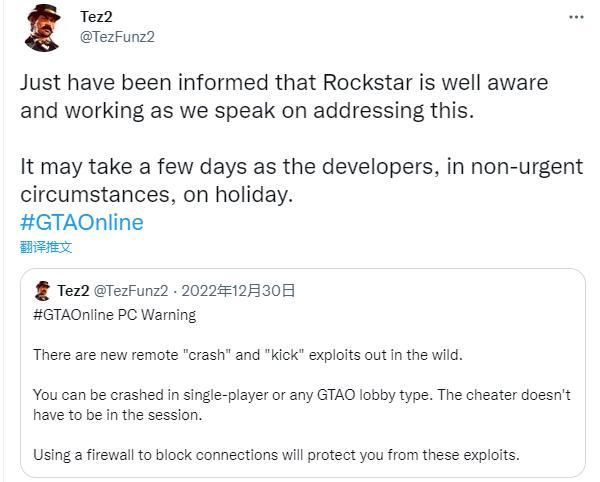The width and height of the screenshot is (600, 482).
Task: Open the tweet's three-dot more menu
Action: coord(575,17)
